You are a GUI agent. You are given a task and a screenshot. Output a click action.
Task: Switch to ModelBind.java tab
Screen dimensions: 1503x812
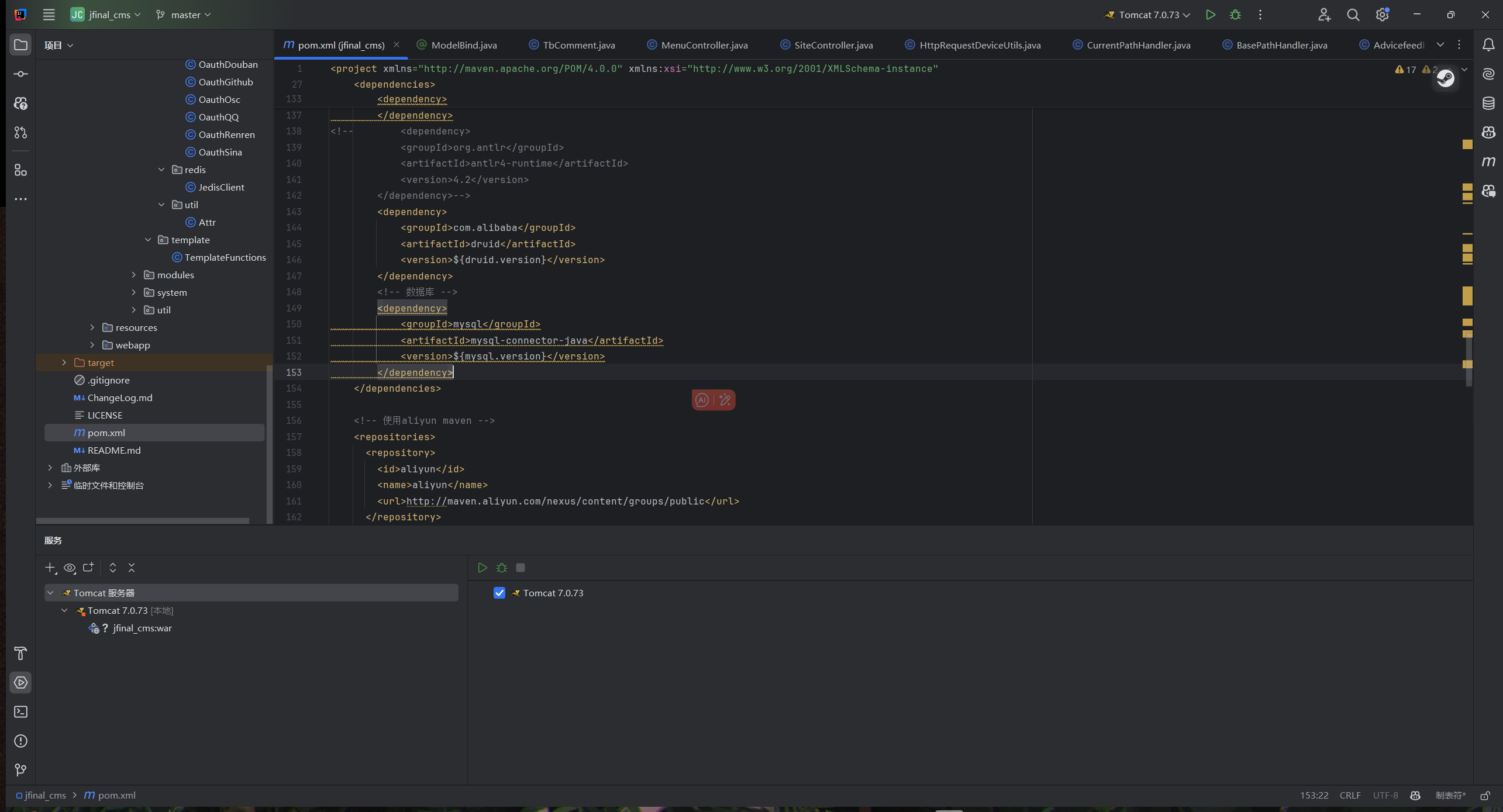(457, 45)
